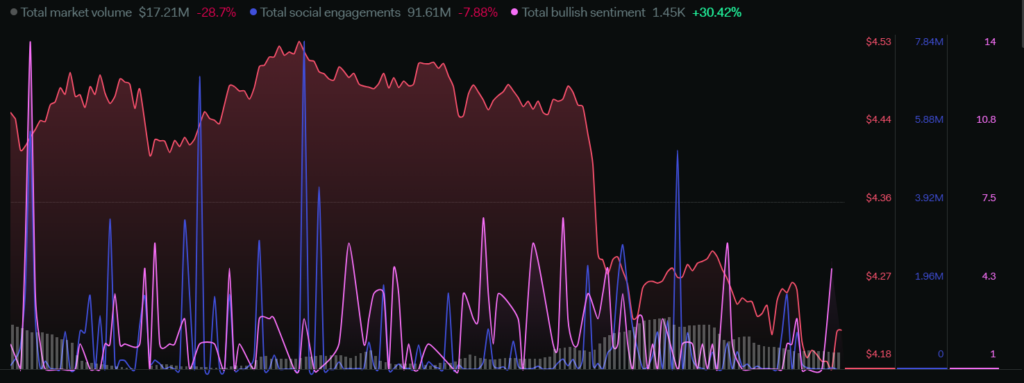The image size is (1024, 383).
Task: Click the 4.3 sentiment axis label
Action: tap(989, 276)
